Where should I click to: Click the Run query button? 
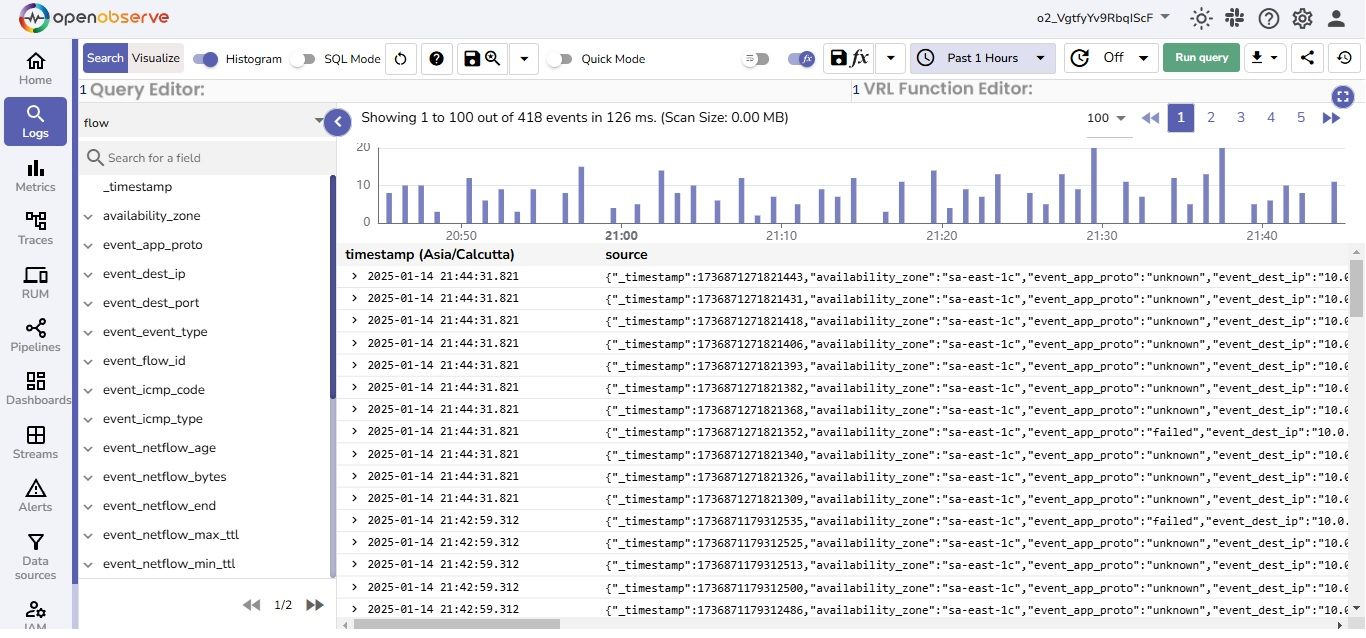pos(1200,57)
